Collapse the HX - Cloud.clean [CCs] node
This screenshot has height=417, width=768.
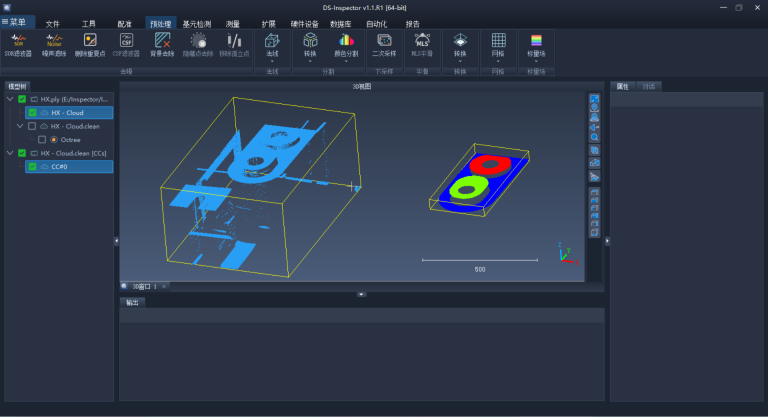[10, 153]
